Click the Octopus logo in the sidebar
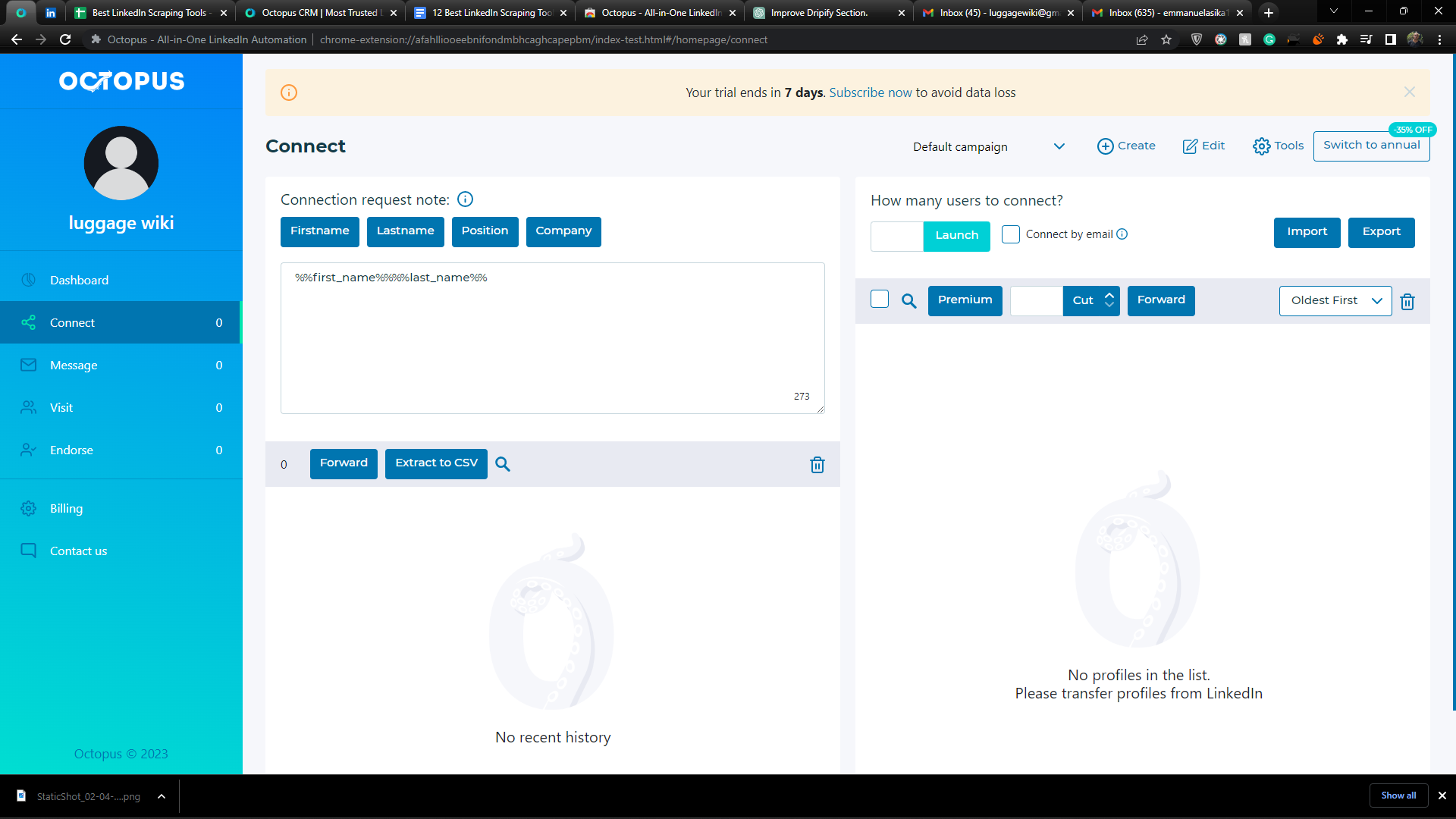 click(x=121, y=80)
